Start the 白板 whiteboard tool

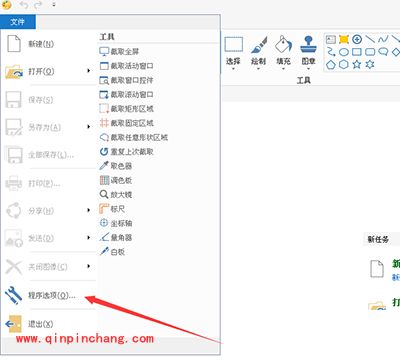tap(112, 252)
